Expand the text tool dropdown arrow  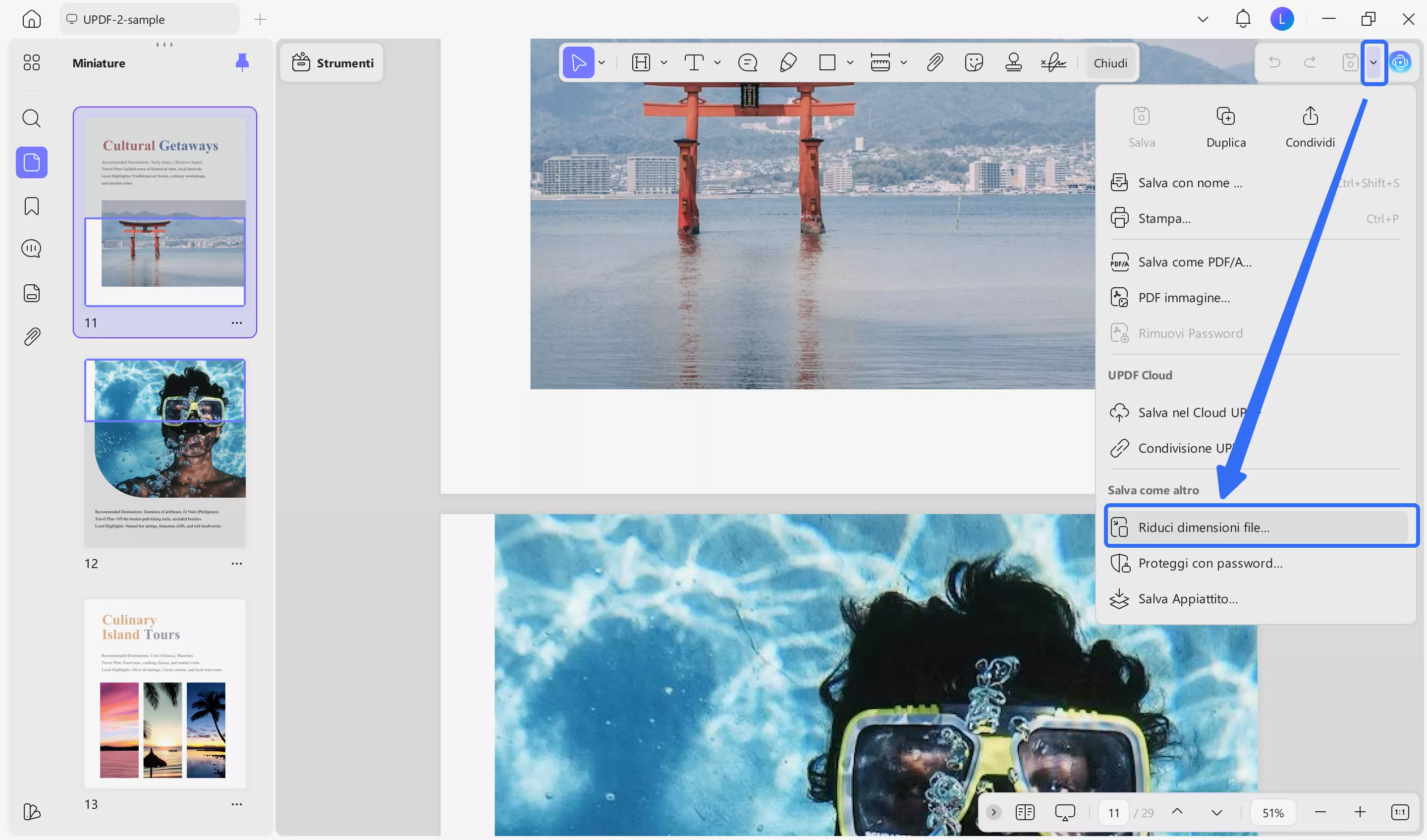717,63
